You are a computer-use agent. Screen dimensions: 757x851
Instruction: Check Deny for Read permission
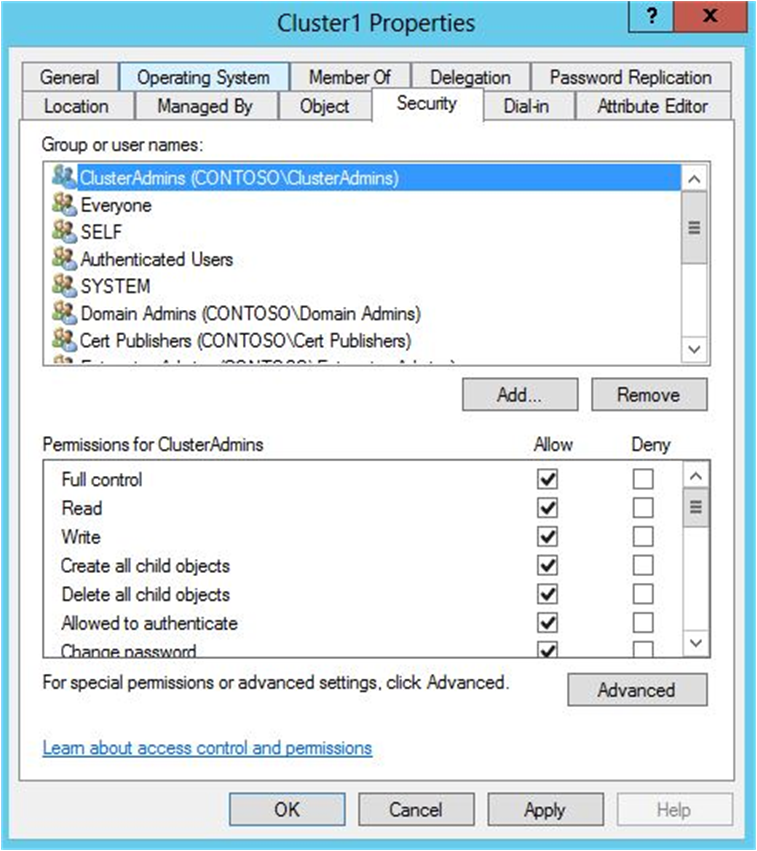643,508
